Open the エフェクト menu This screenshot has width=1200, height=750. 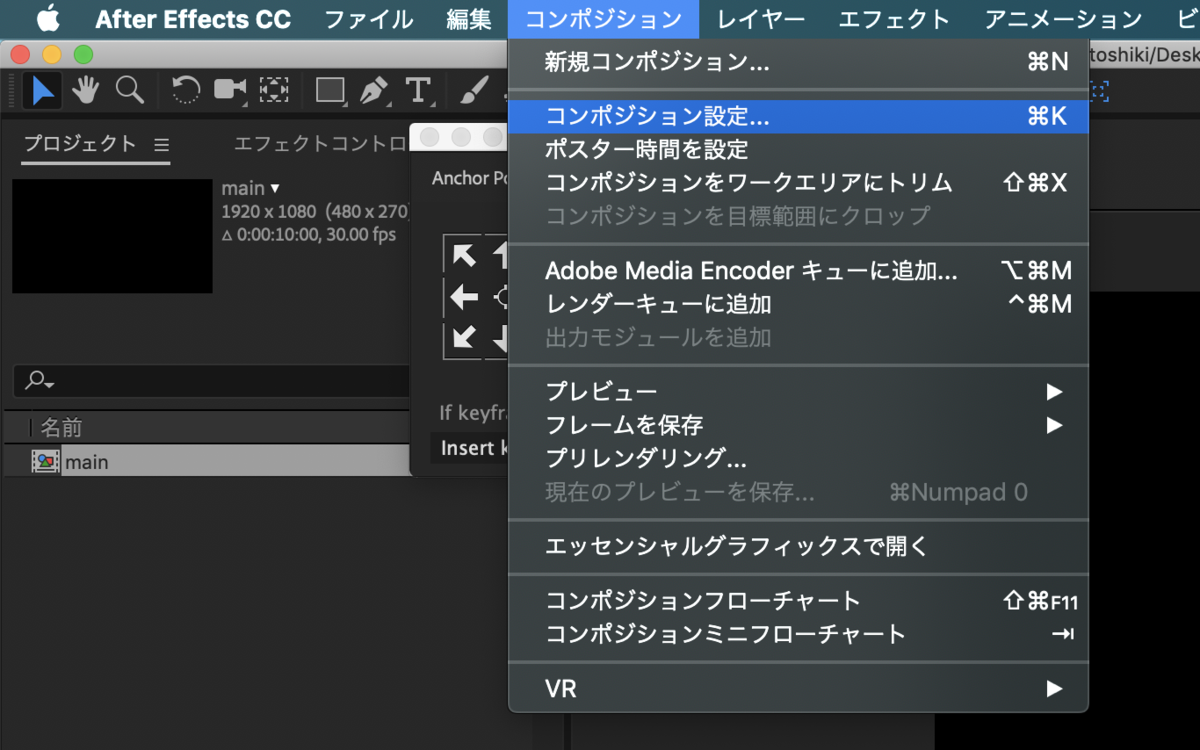[894, 19]
